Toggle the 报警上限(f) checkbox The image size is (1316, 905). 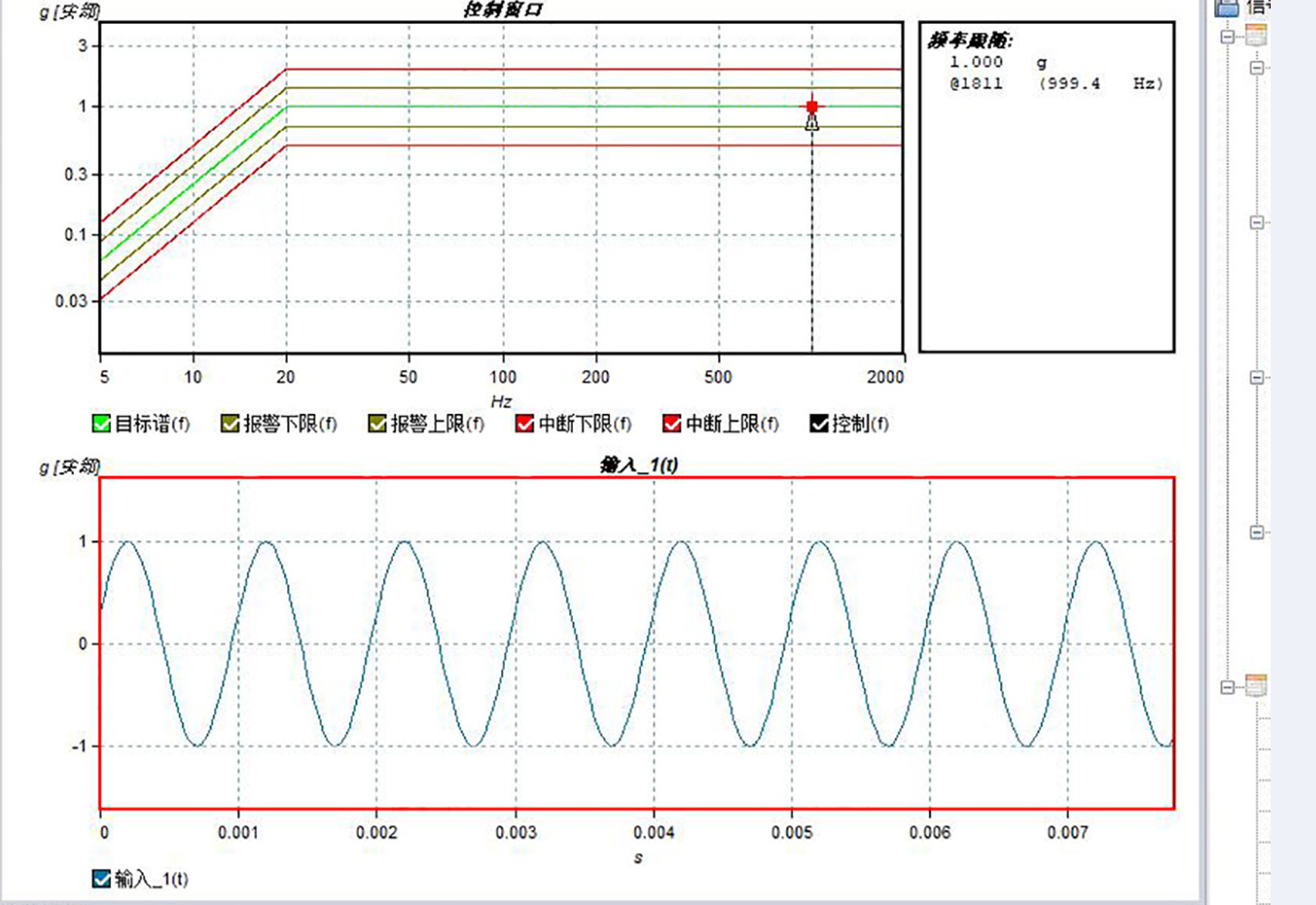(x=377, y=423)
